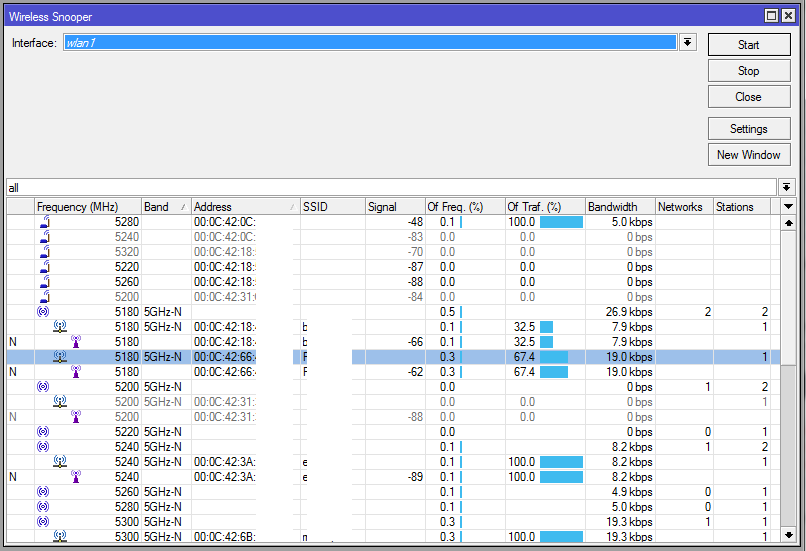Open the Interface dropdown list

pyautogui.click(x=687, y=42)
